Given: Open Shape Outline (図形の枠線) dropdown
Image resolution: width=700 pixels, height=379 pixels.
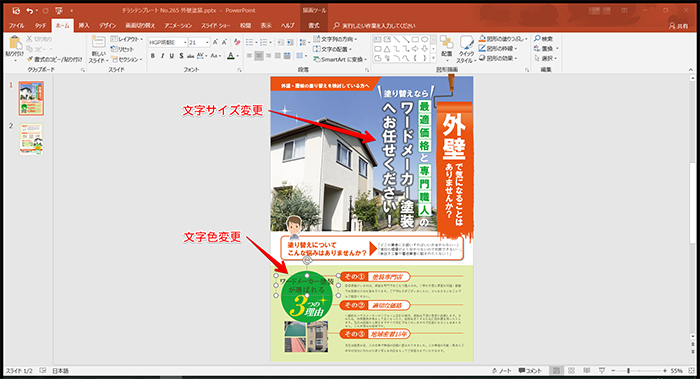Looking at the screenshot, I should point(498,49).
